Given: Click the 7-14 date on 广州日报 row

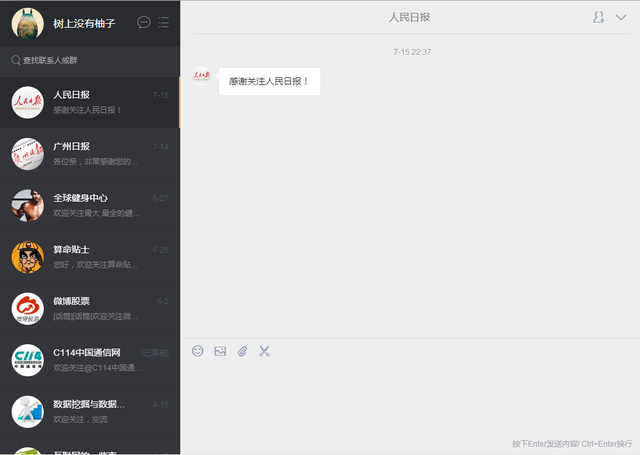Looking at the screenshot, I should pos(160,146).
